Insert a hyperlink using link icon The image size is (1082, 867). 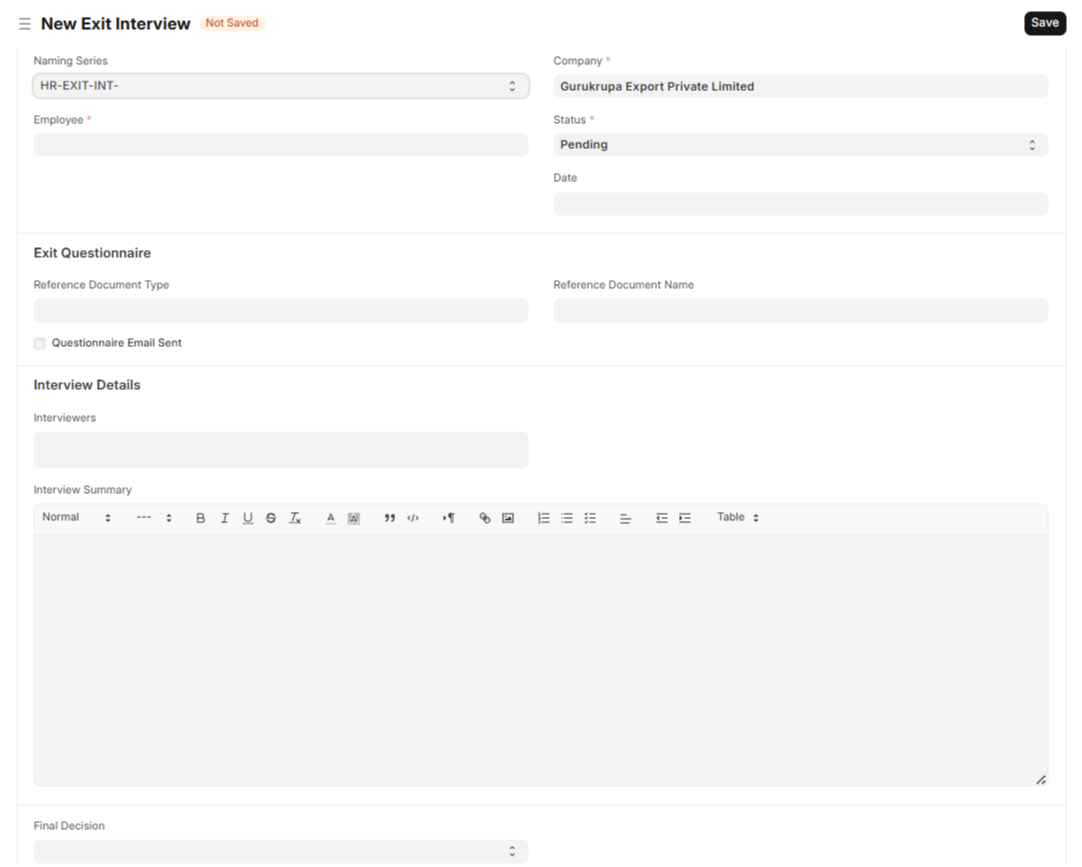(484, 518)
